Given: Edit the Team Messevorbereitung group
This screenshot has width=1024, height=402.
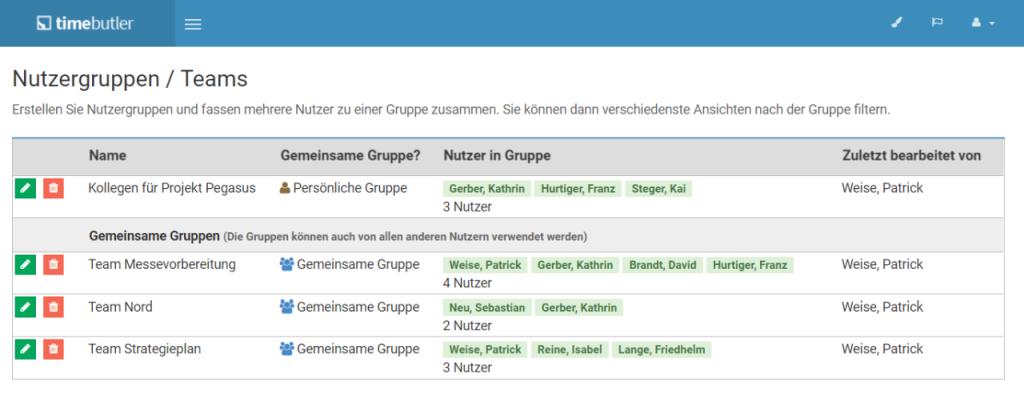Looking at the screenshot, I should click(x=25, y=265).
